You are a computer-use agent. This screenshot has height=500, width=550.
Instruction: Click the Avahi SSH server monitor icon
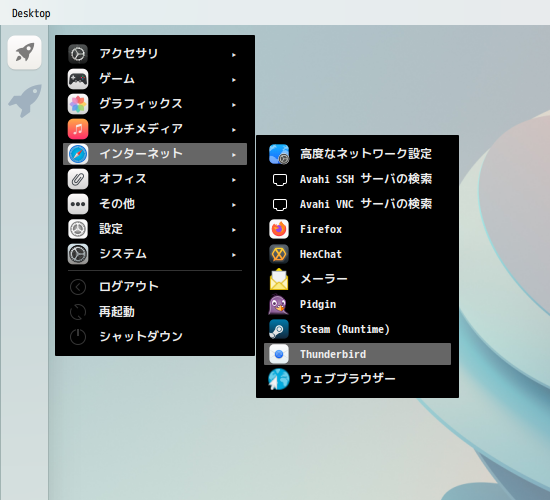(x=280, y=180)
